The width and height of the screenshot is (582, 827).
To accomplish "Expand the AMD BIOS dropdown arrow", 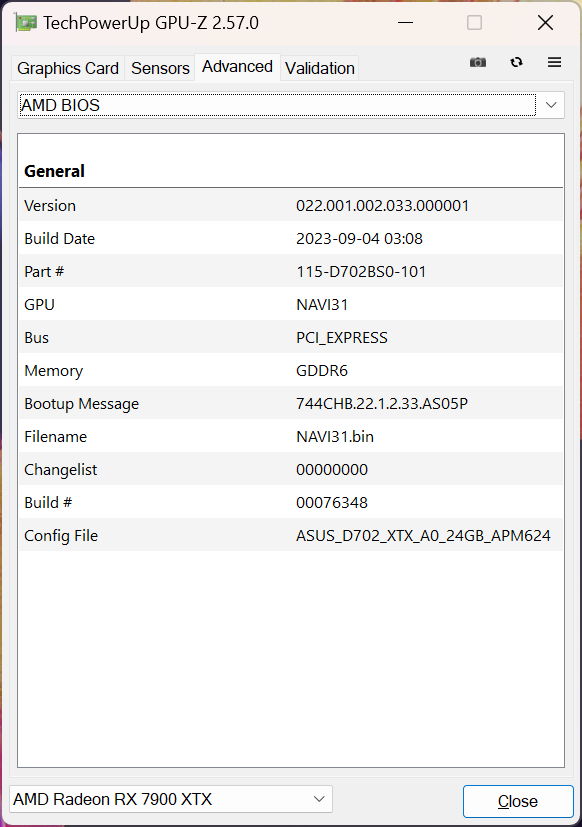I will coord(551,105).
